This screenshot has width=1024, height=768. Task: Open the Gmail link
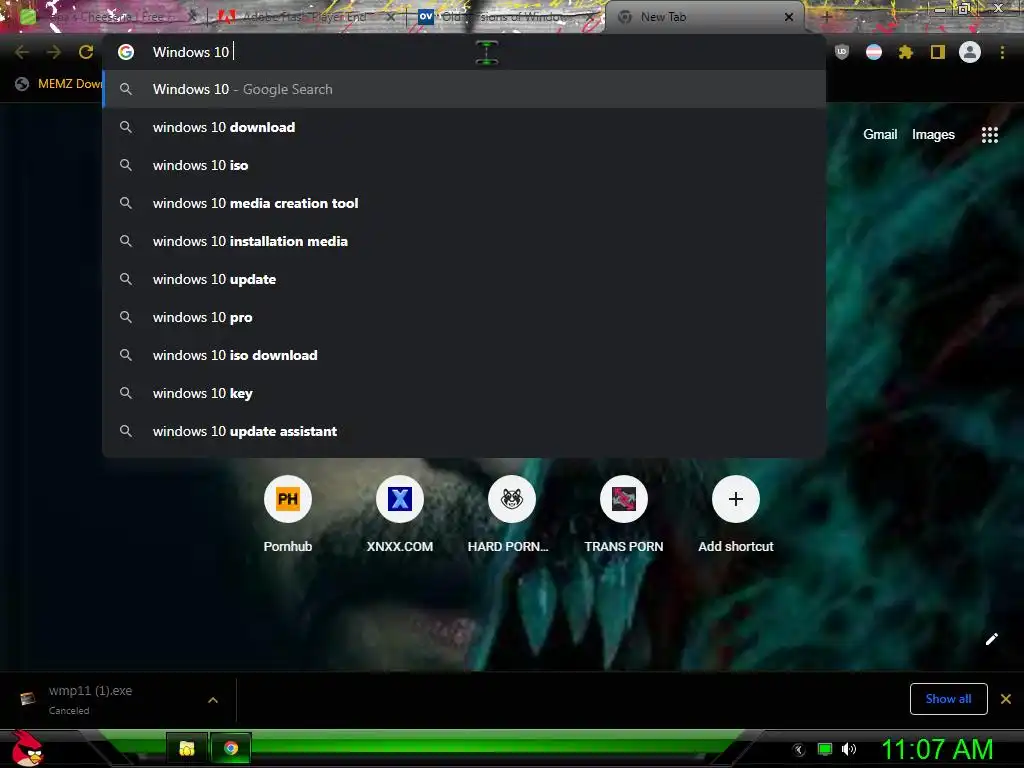pyautogui.click(x=880, y=135)
